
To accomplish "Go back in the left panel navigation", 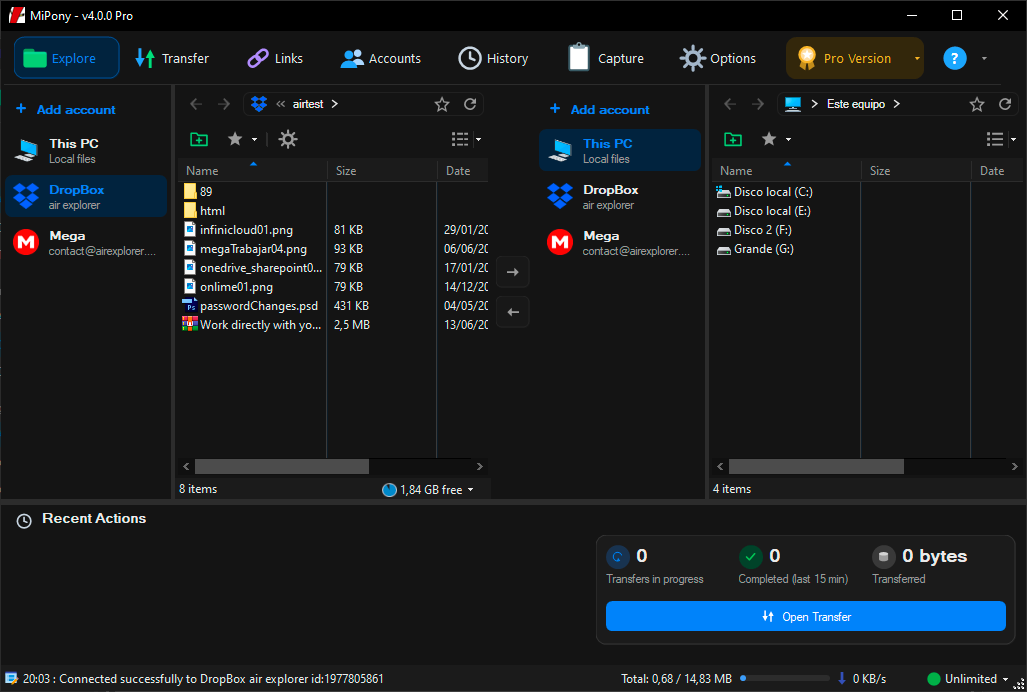I will tap(196, 103).
